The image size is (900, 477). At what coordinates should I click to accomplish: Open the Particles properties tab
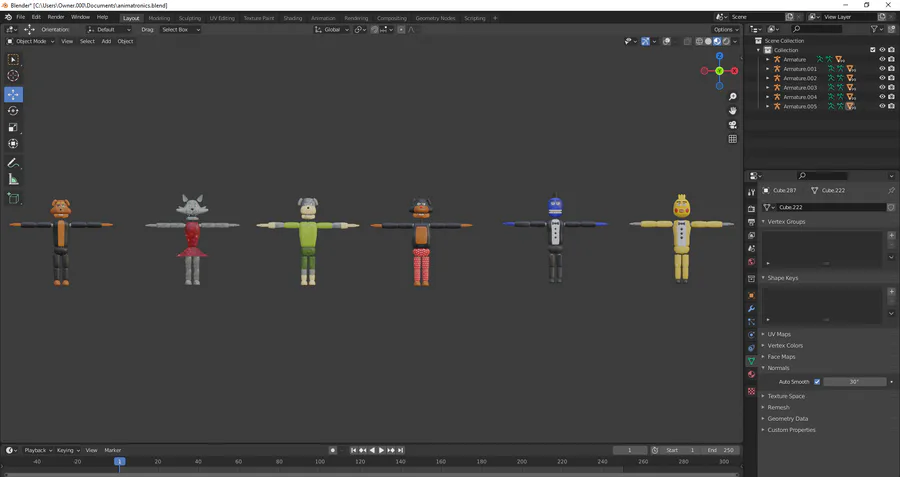coord(751,322)
